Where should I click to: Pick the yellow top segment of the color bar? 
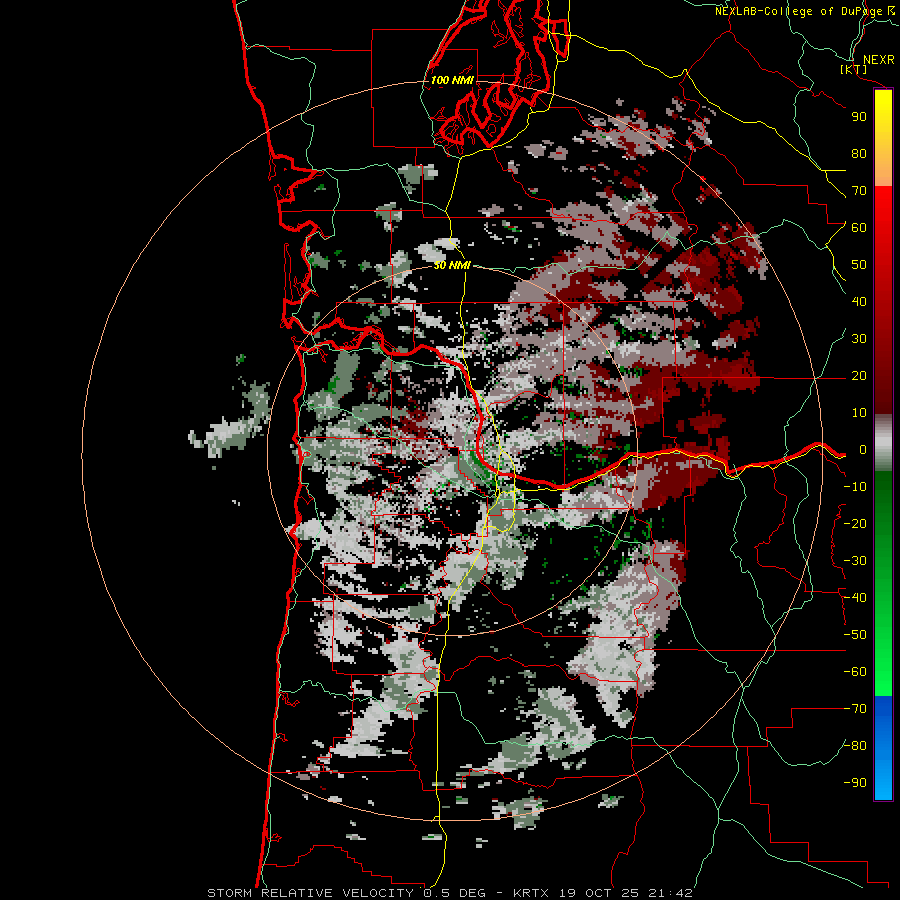[883, 138]
